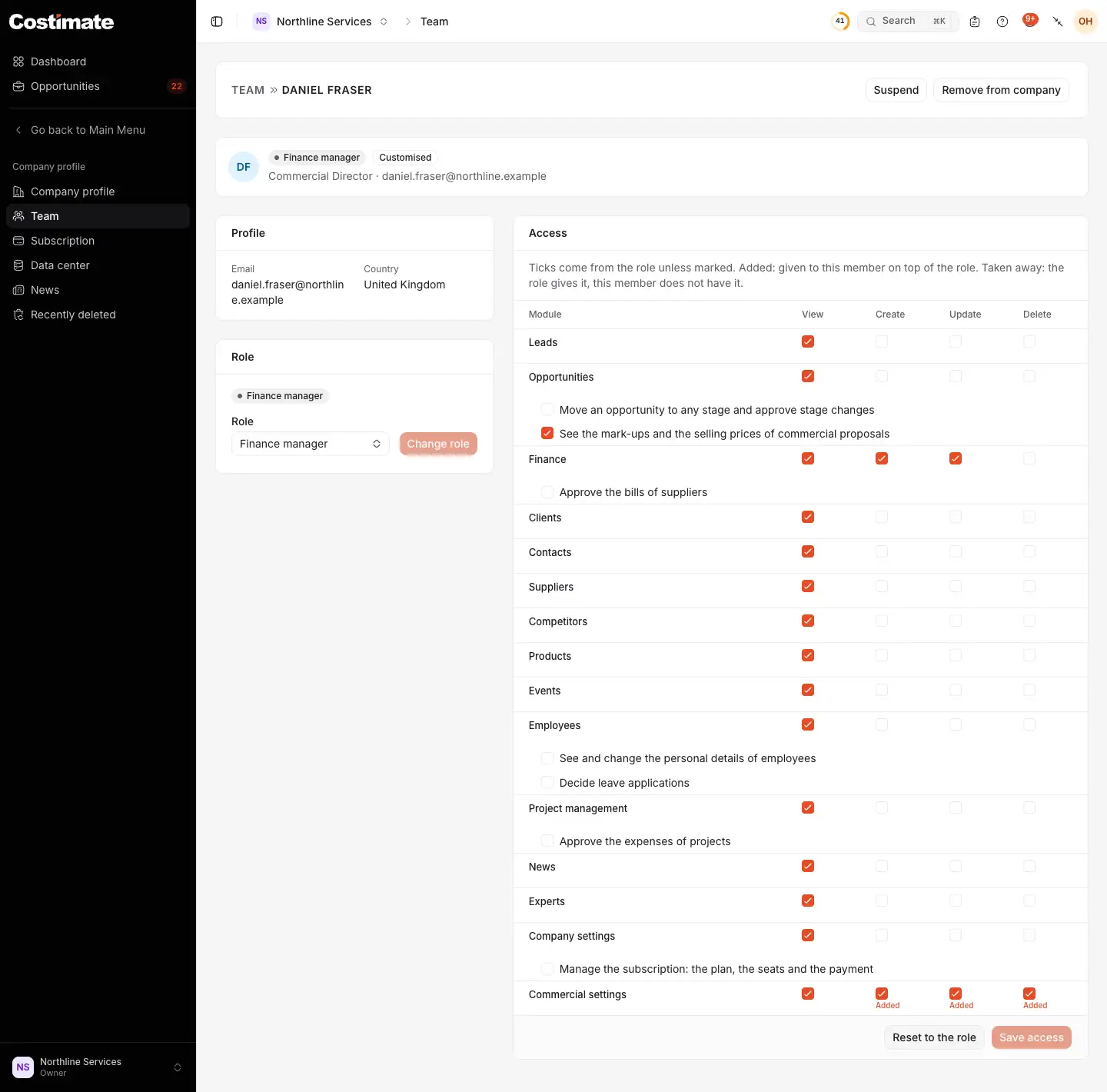Click the 22 badge next to Opportunities
1107x1092 pixels.
click(177, 86)
